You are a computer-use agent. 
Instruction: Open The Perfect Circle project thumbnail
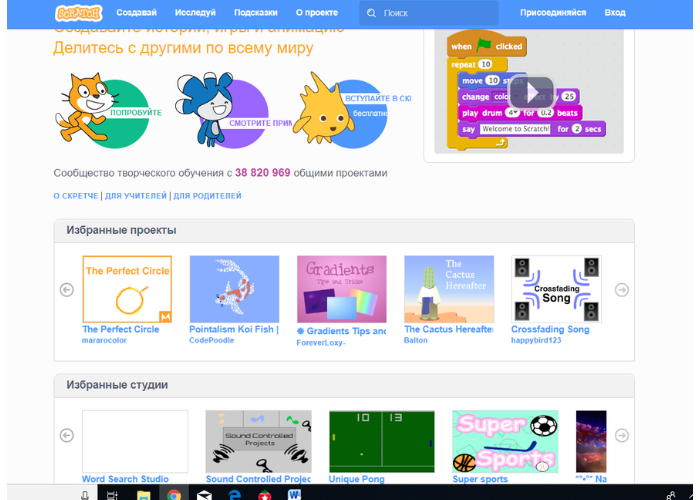127,289
